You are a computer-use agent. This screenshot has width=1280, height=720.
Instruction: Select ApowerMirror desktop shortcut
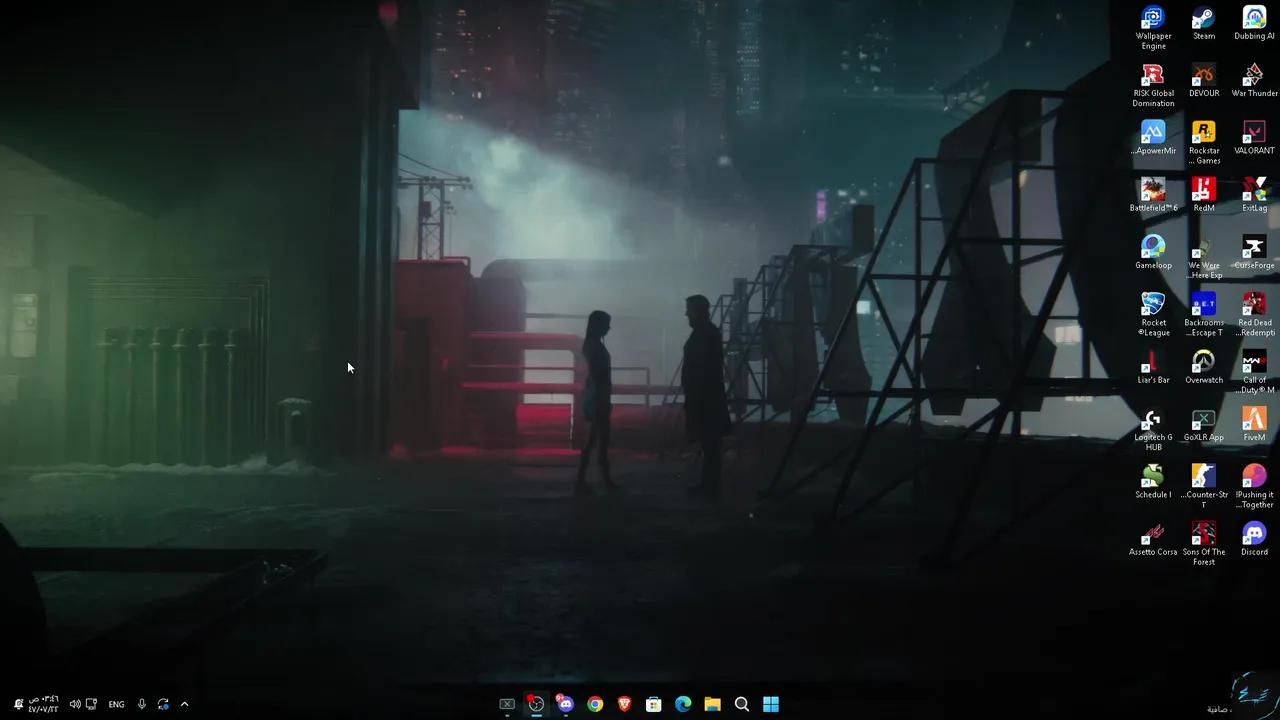[1153, 138]
